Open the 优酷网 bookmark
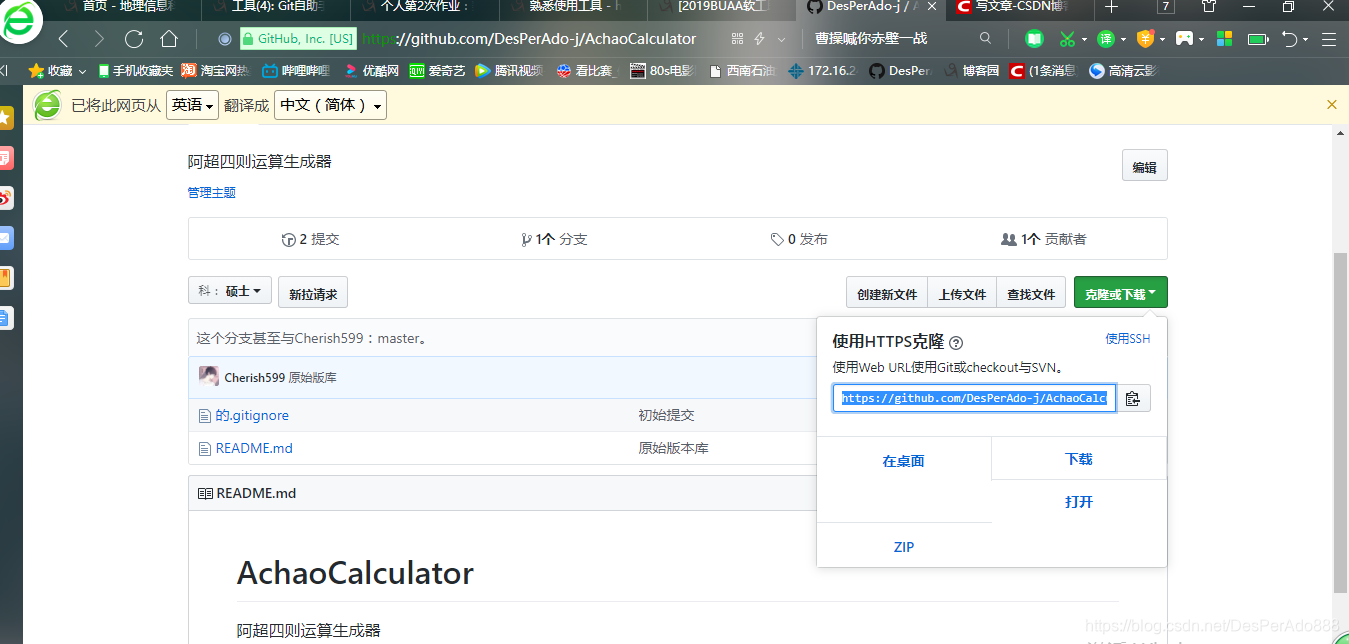The height and width of the screenshot is (644, 1349). [371, 71]
